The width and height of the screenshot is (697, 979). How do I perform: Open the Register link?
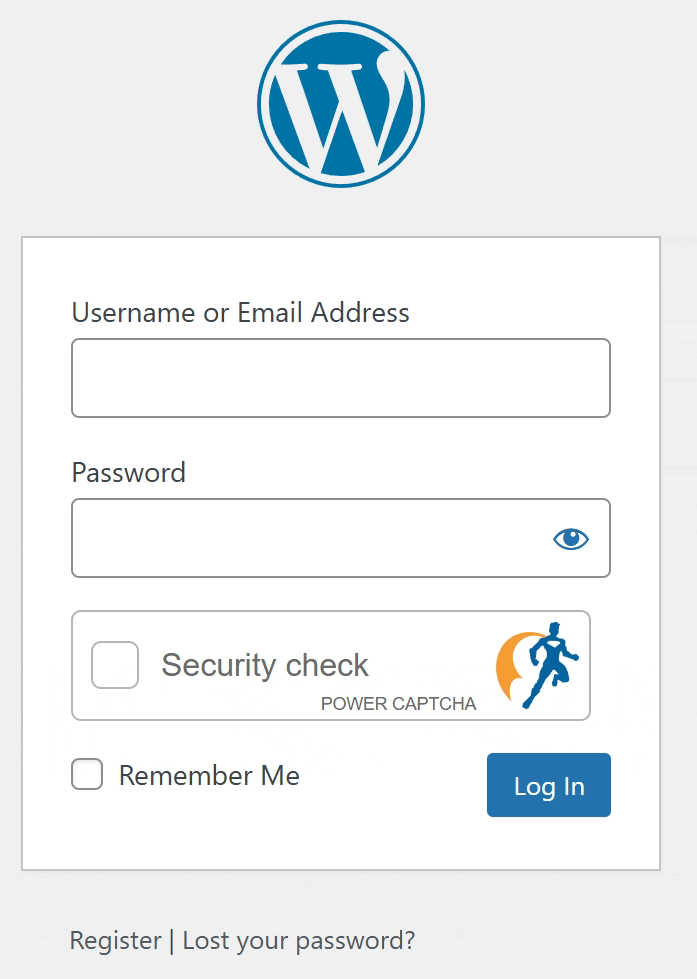point(115,941)
